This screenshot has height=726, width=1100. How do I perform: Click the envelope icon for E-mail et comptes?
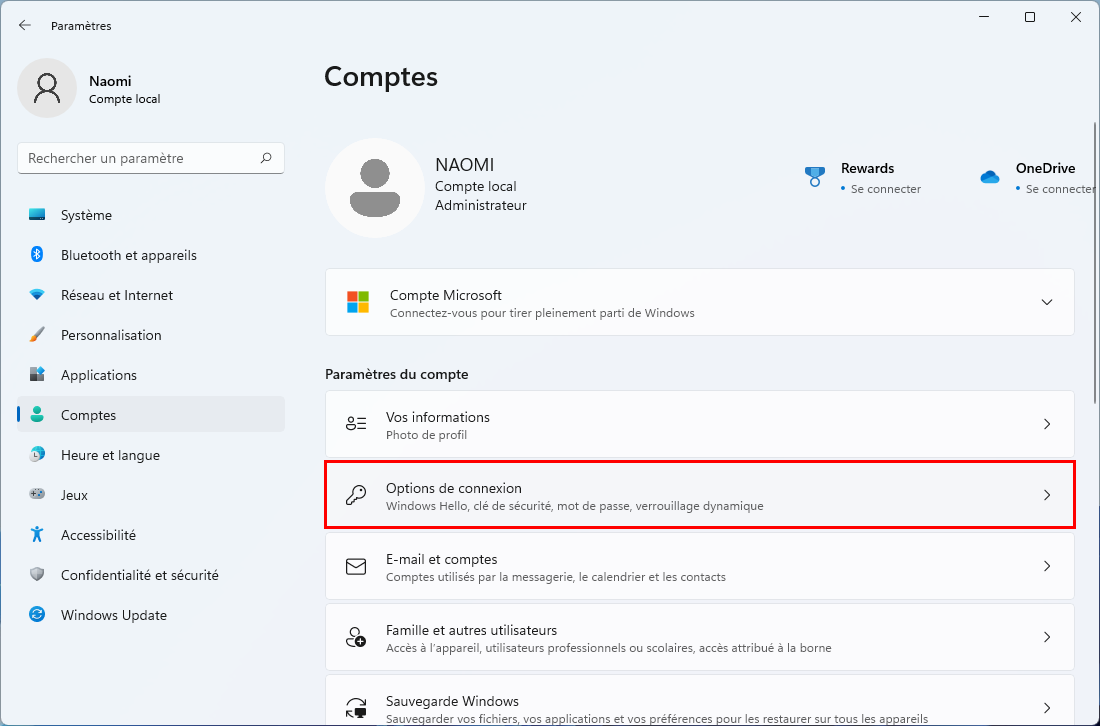click(356, 566)
